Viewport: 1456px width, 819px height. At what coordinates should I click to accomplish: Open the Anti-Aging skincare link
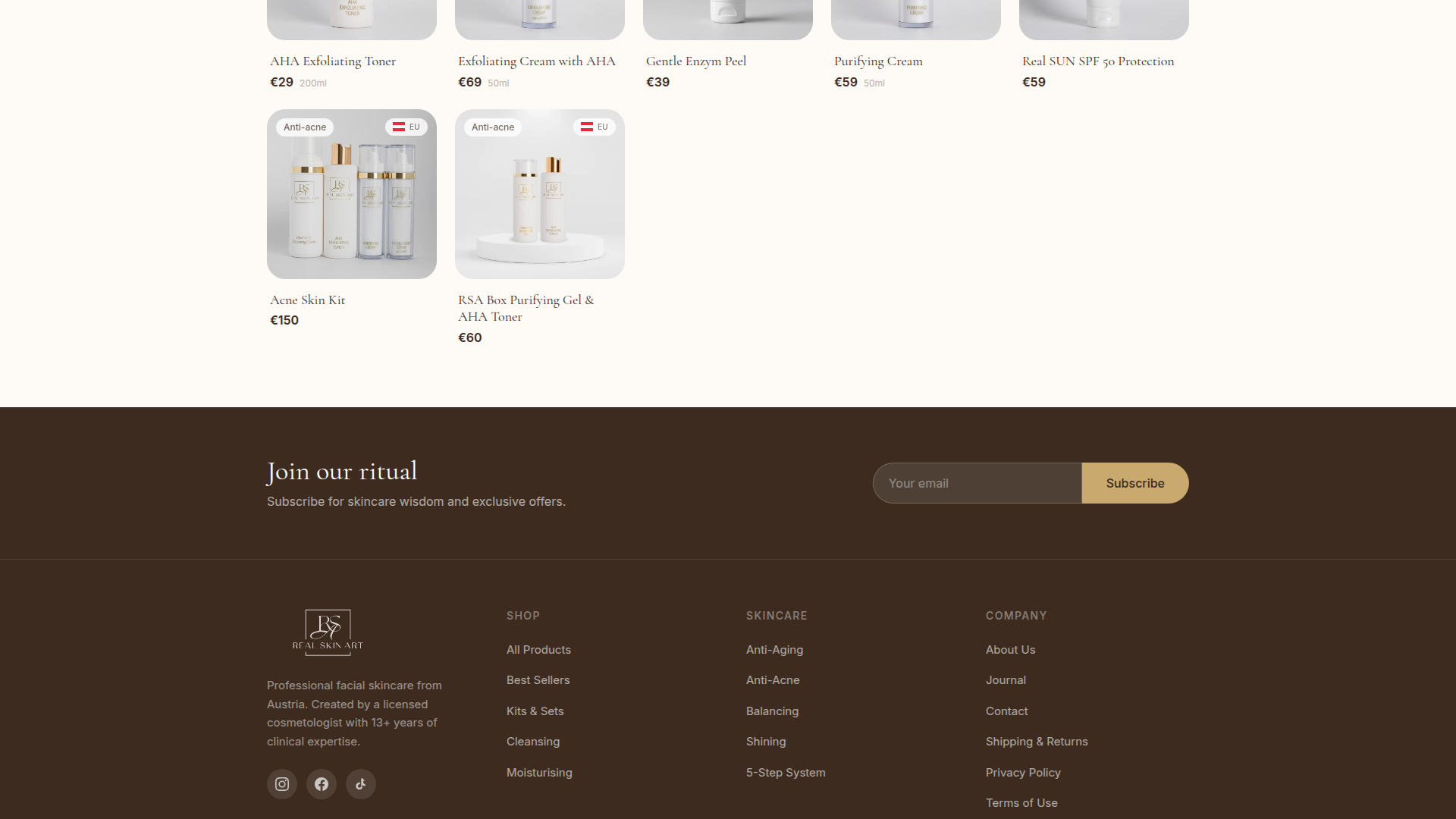click(774, 650)
